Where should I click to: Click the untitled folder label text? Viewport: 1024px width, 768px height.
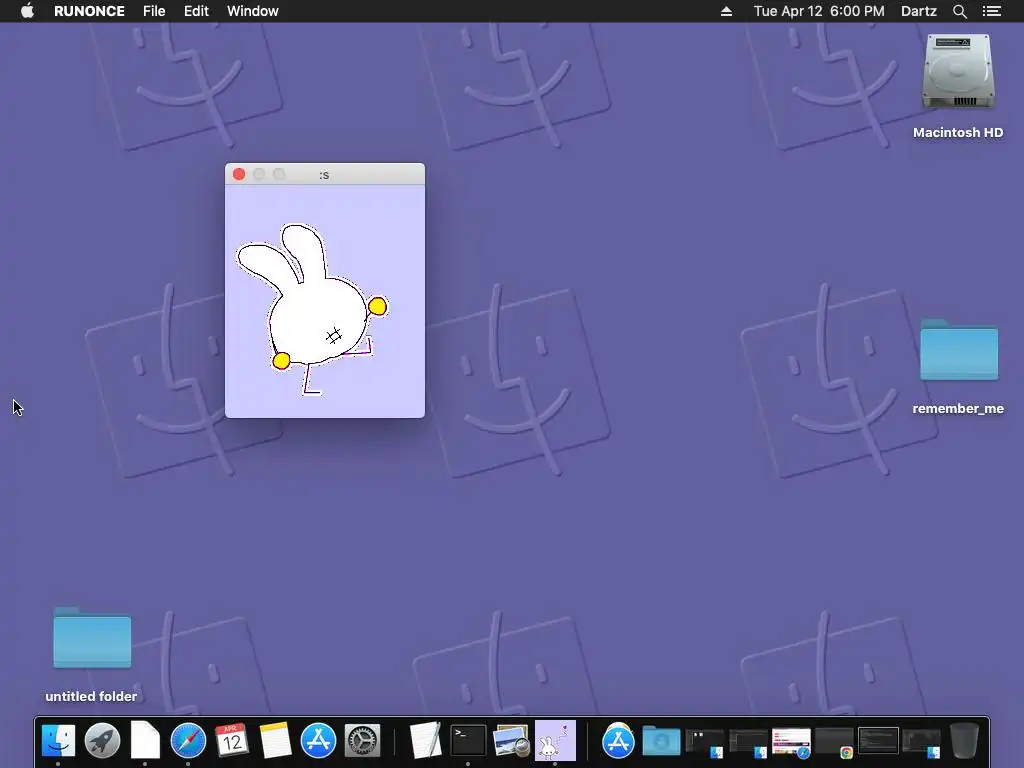(x=91, y=696)
